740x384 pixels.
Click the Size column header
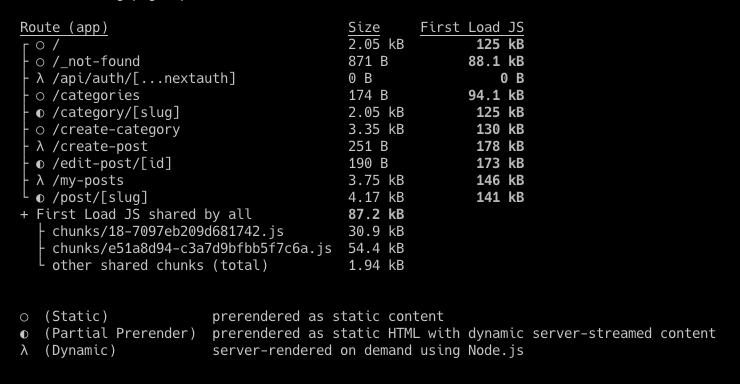pos(364,28)
